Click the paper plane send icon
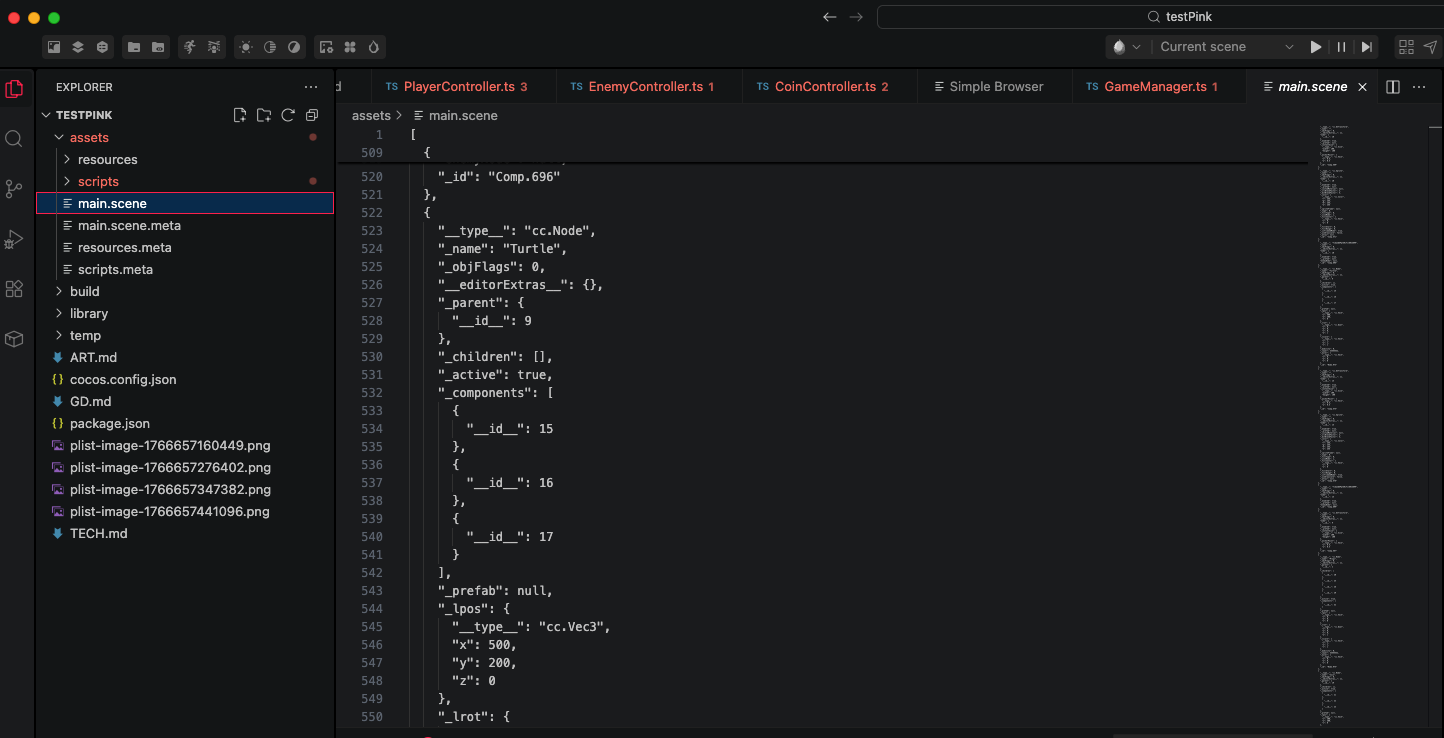 click(1430, 47)
